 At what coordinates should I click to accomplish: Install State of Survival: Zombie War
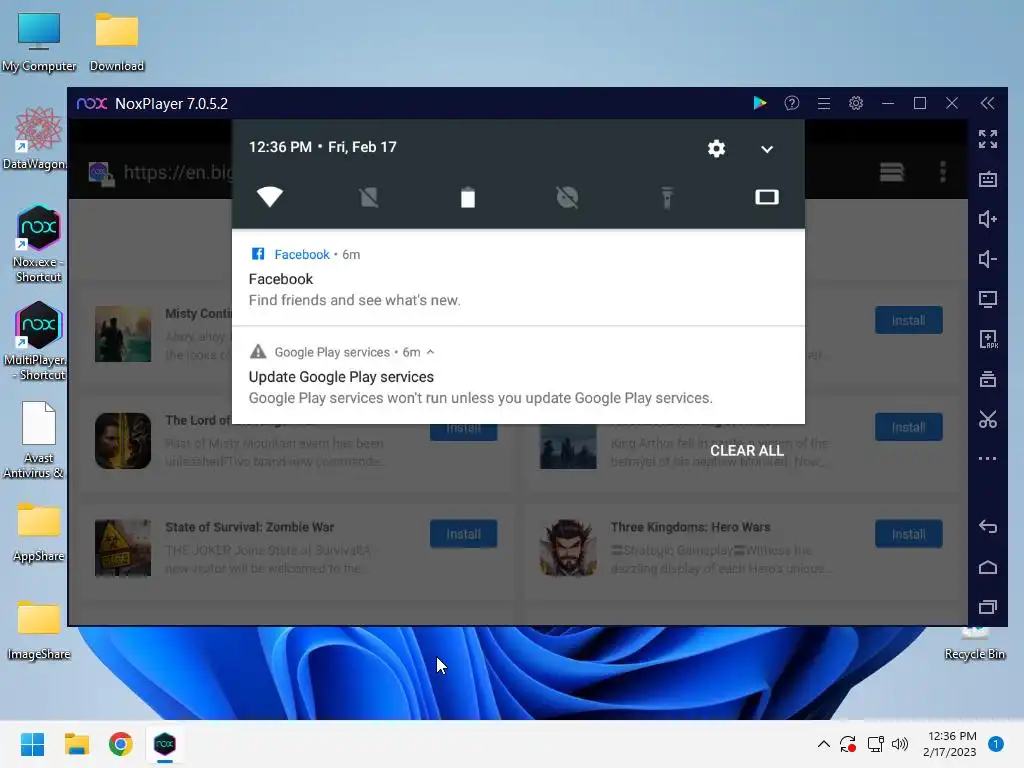(463, 534)
